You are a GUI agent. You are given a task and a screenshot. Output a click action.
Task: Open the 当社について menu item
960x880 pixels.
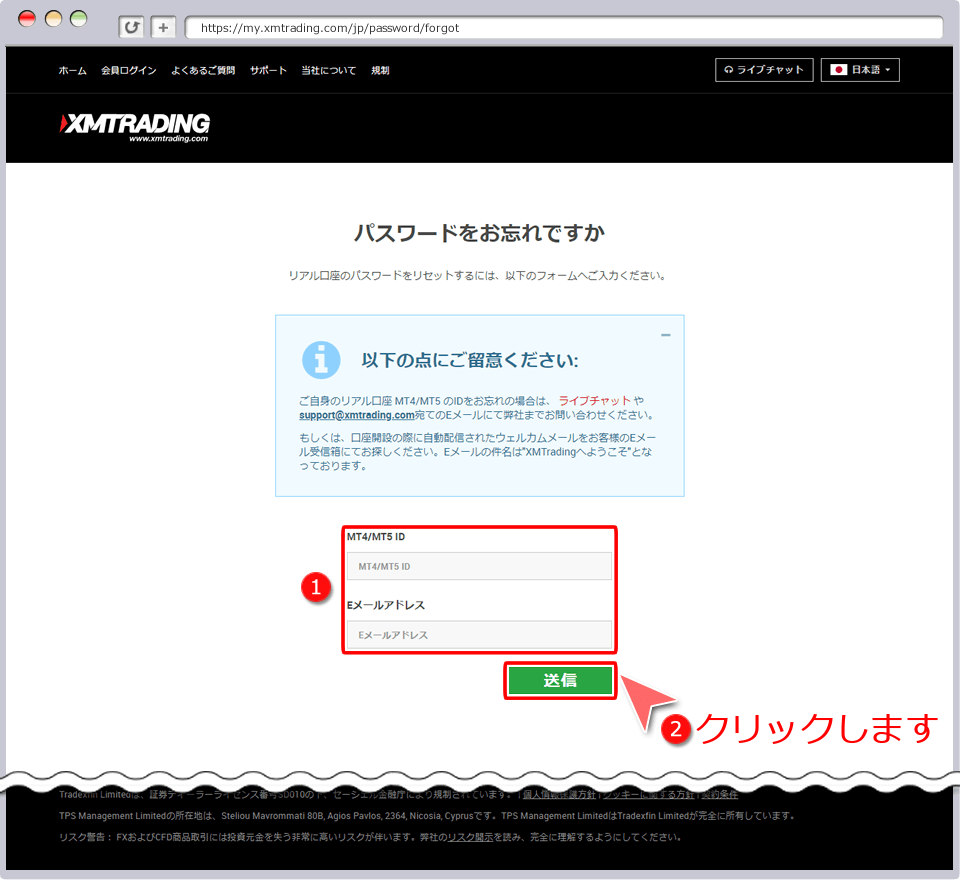pos(329,70)
